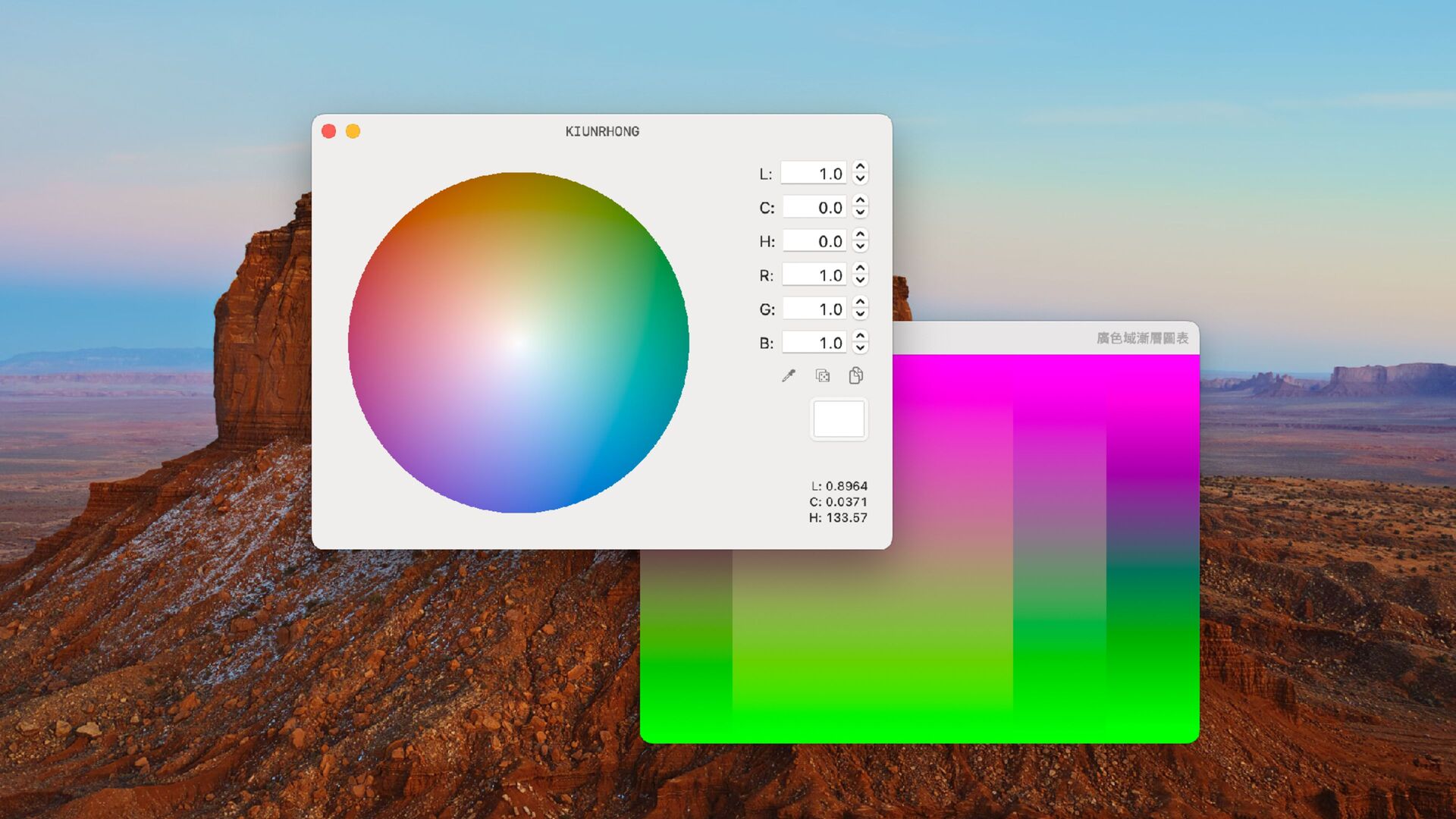Viewport: 1456px width, 819px height.
Task: Click the L value input field
Action: coord(814,174)
